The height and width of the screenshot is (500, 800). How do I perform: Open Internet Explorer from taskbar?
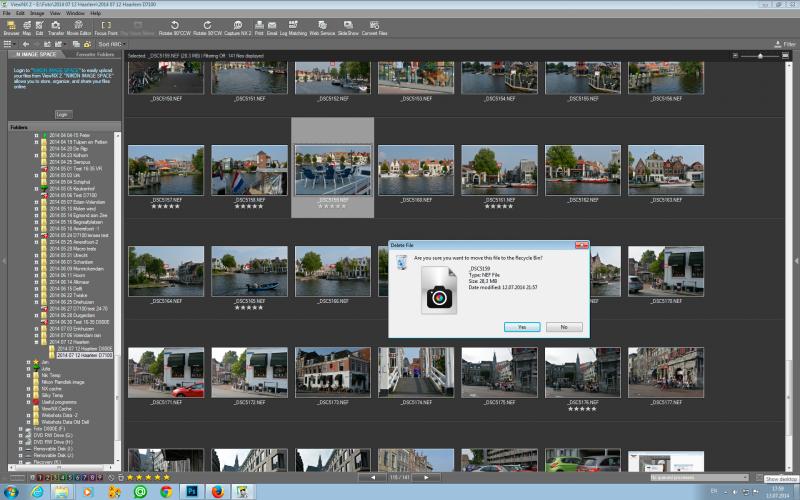click(37, 492)
